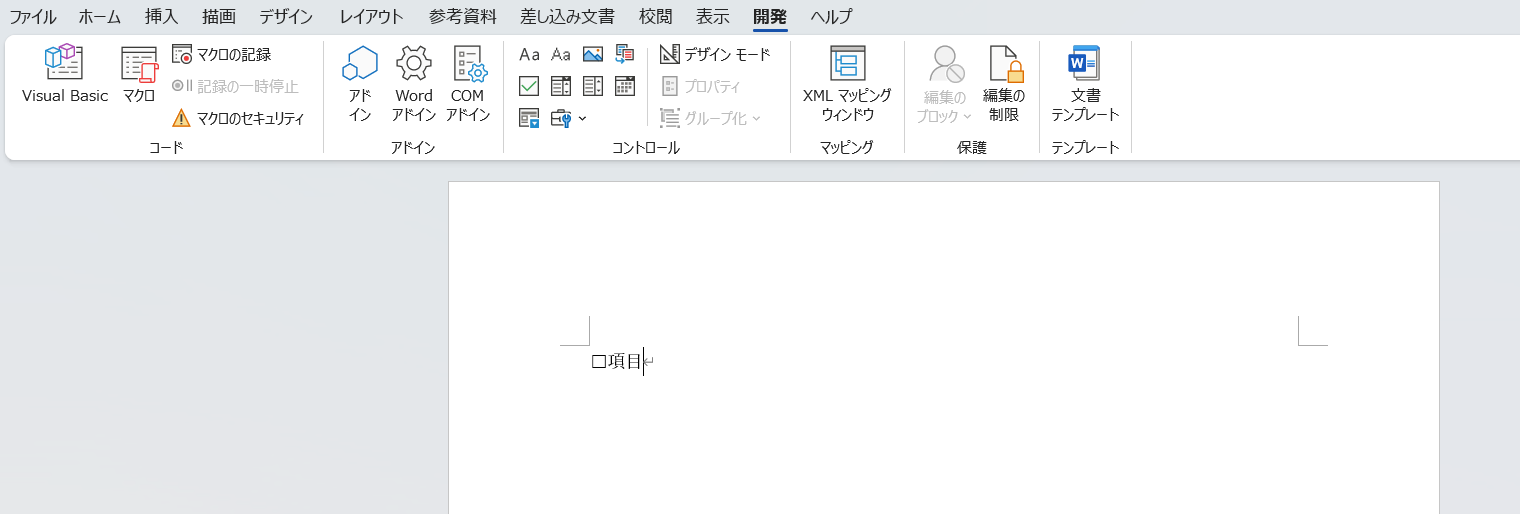The image size is (1520, 514).
Task: Expand legacy tools dropdown arrow
Action: click(x=582, y=118)
